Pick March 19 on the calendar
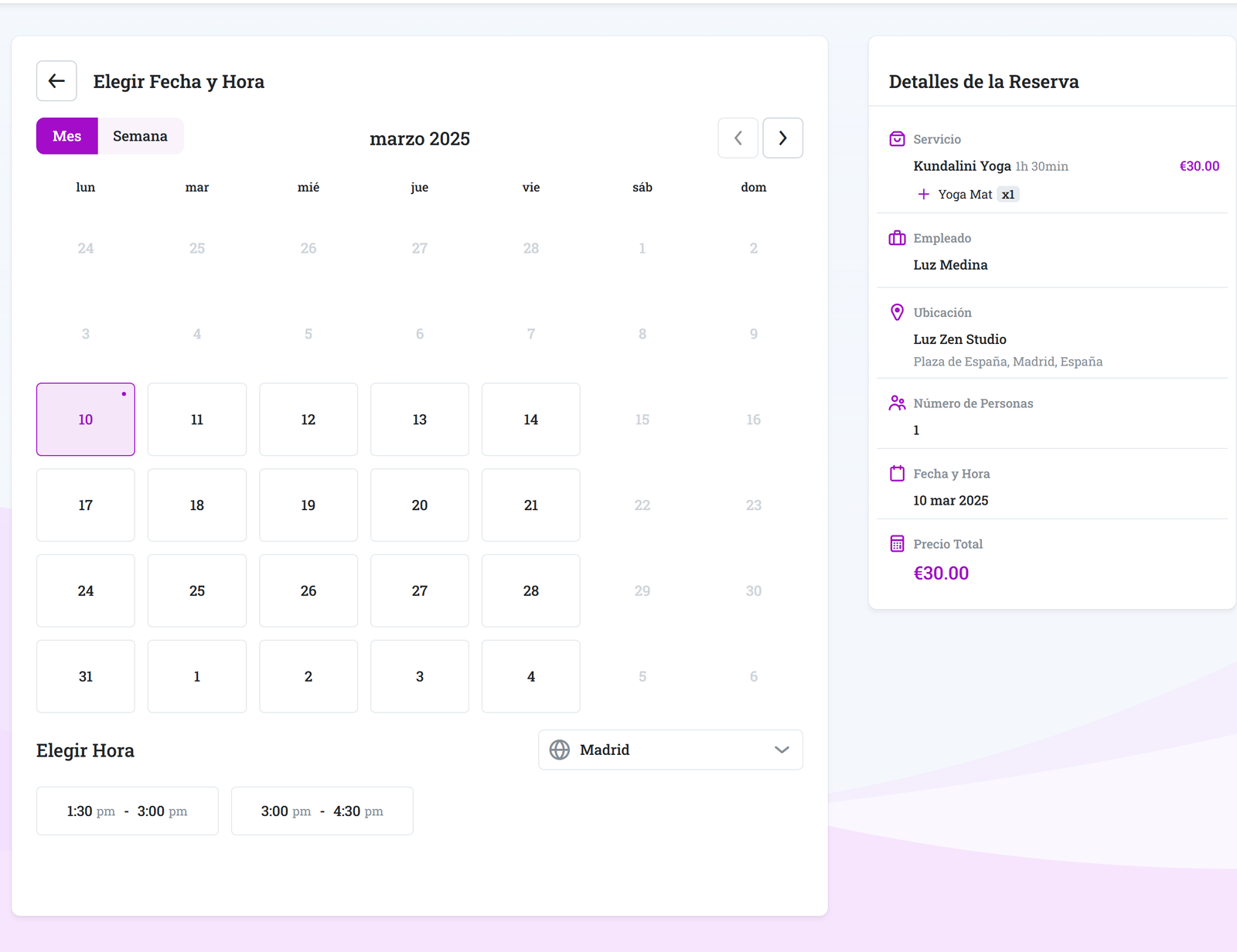1237x952 pixels. tap(308, 505)
